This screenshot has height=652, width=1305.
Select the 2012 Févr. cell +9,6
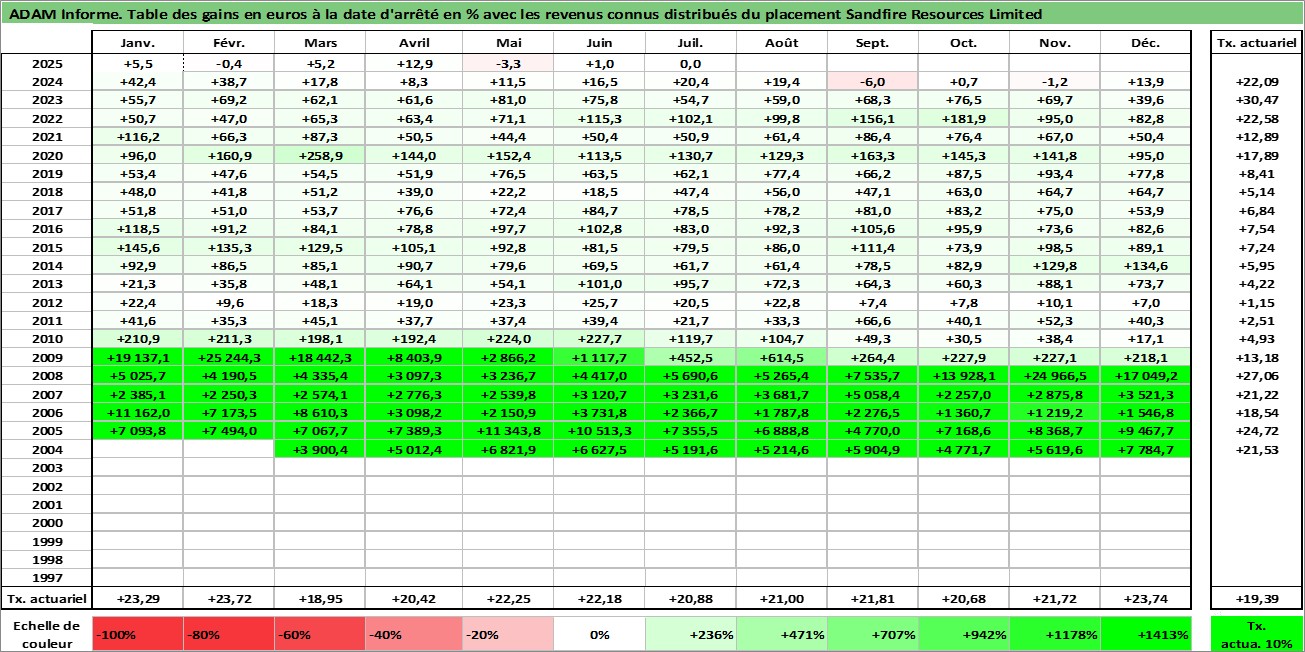[229, 303]
